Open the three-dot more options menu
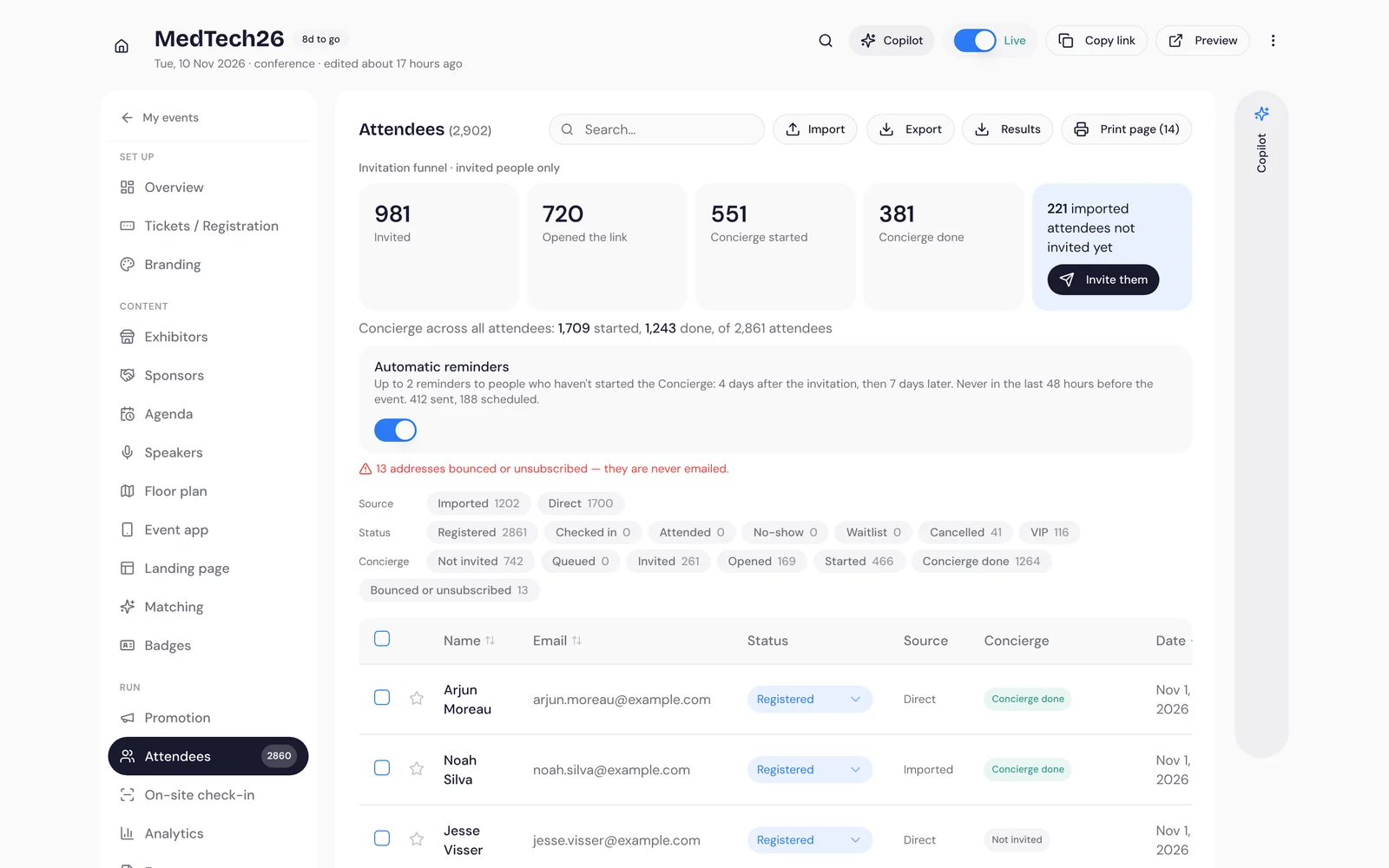 point(1273,41)
